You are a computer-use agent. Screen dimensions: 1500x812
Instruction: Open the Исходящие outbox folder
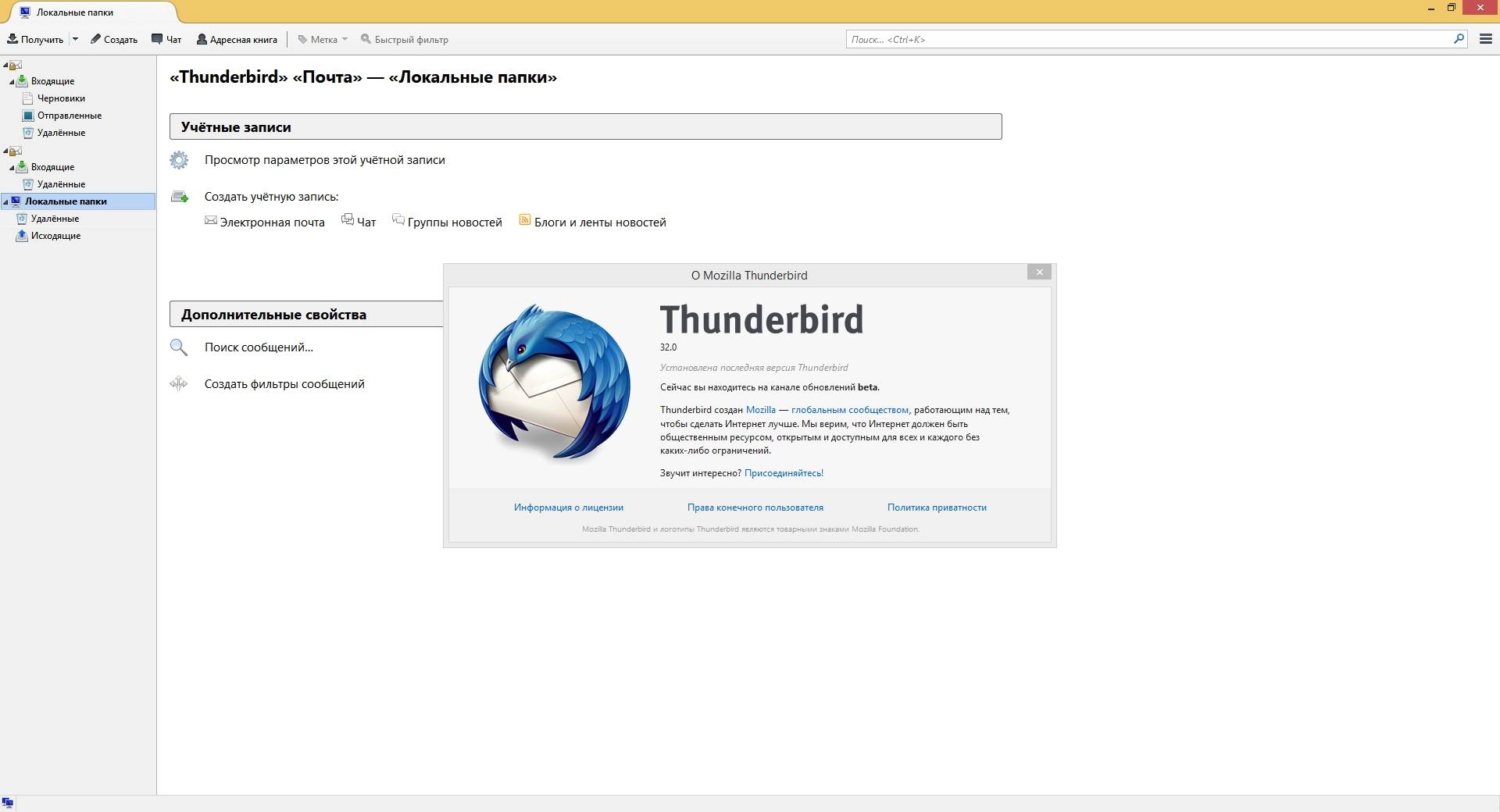click(55, 236)
